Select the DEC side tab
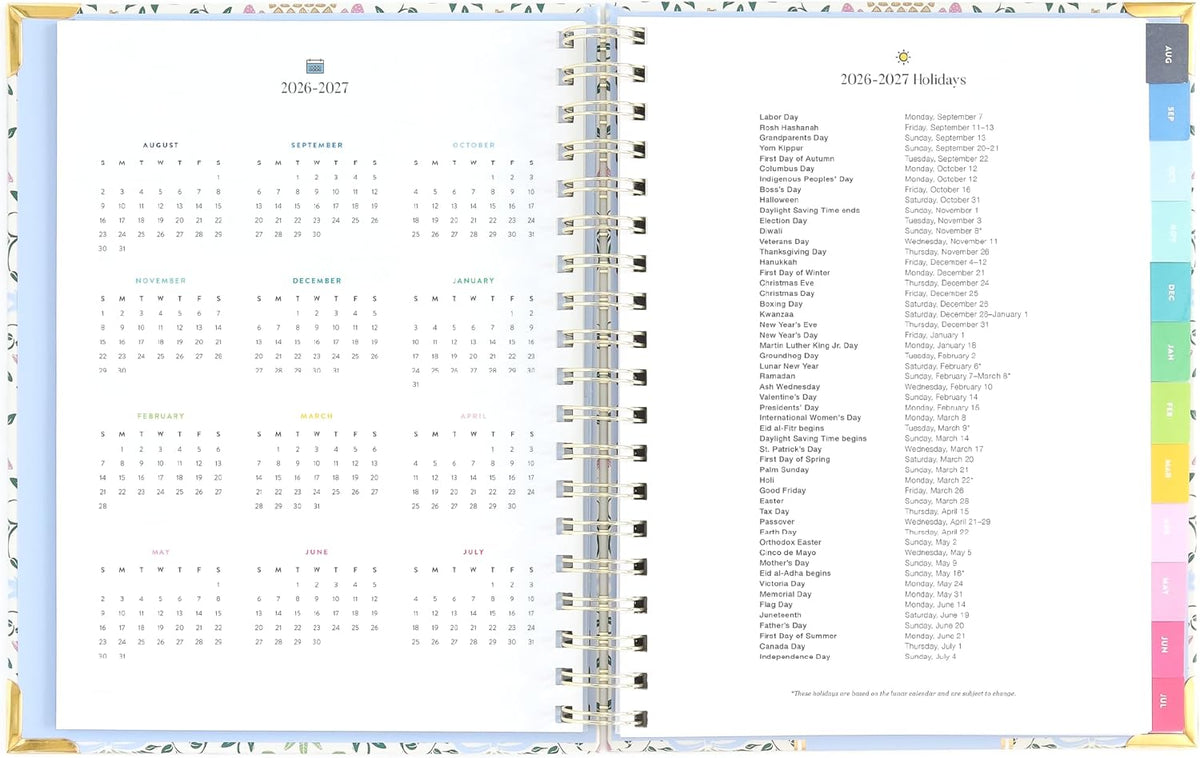1200x758 pixels. click(x=1170, y=292)
